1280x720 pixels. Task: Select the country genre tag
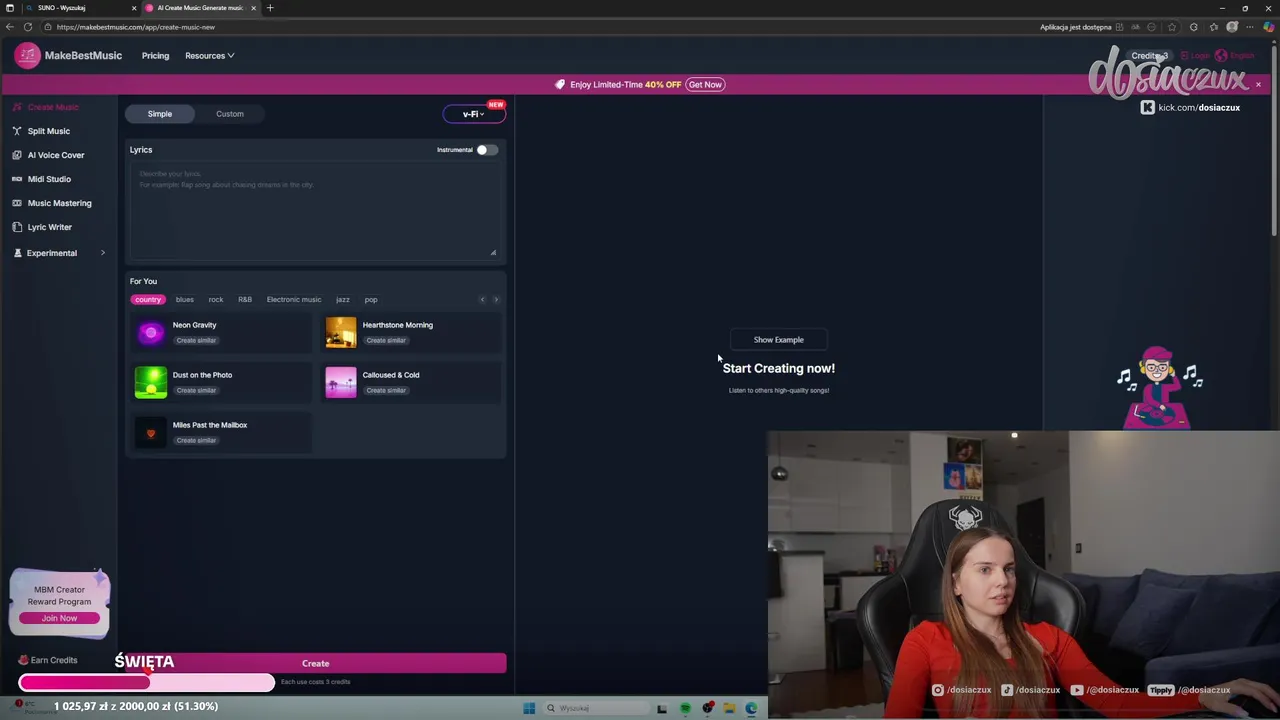(148, 299)
